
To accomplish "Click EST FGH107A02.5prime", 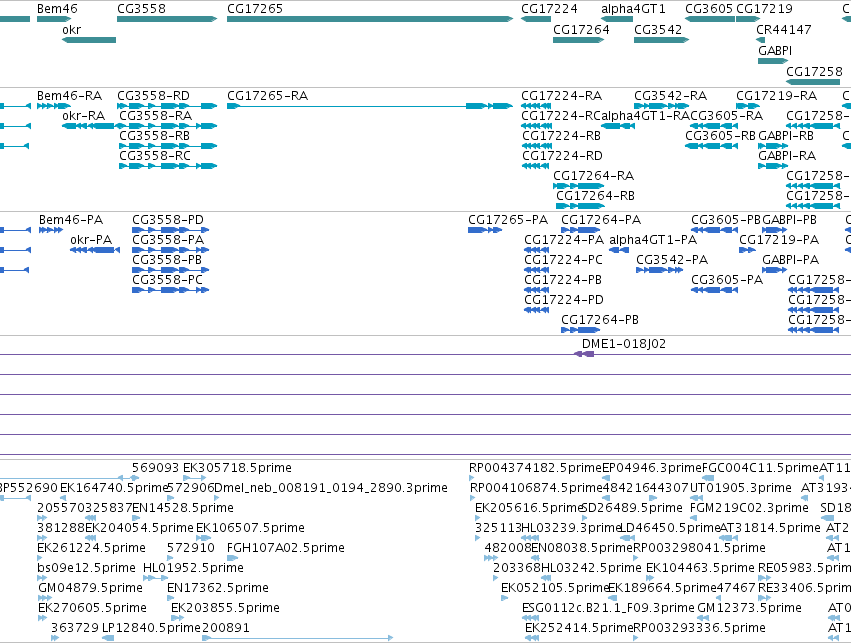I will click(285, 548).
